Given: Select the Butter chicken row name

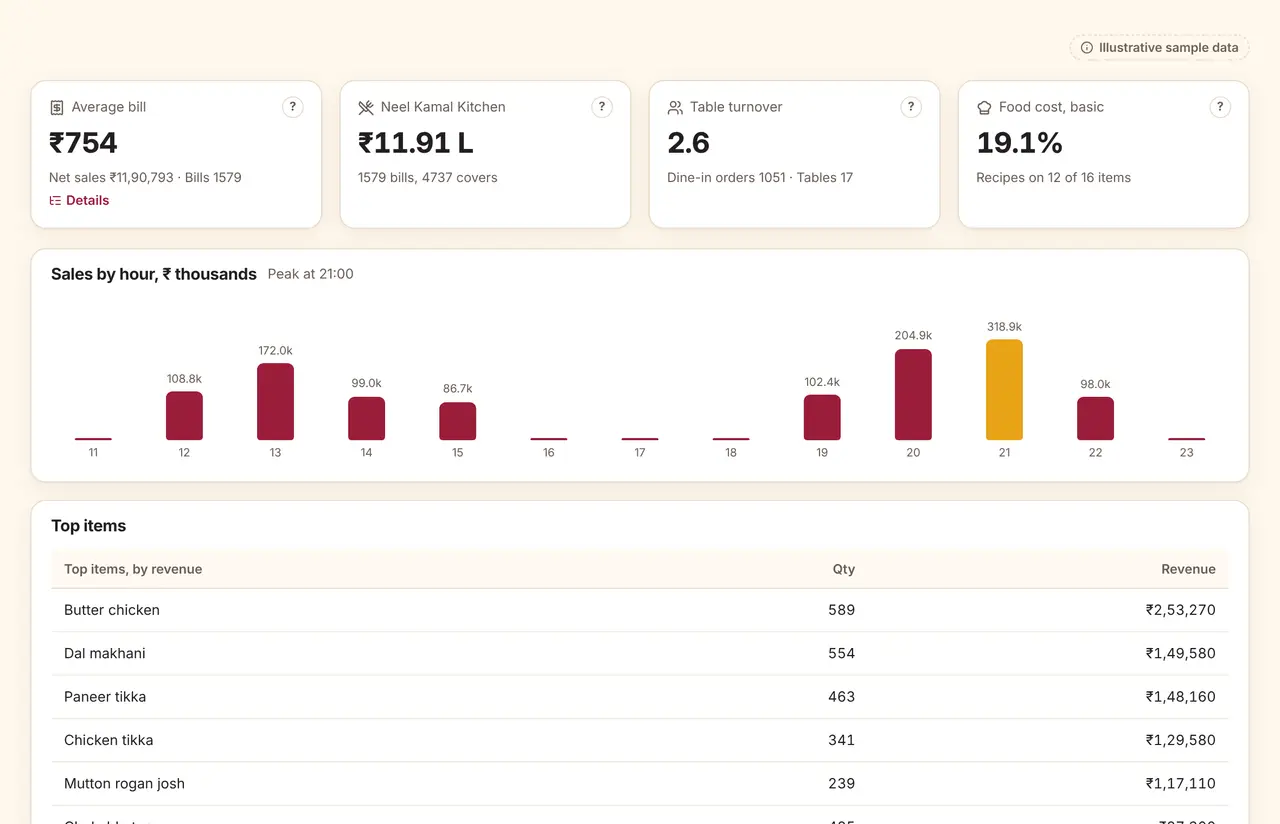Looking at the screenshot, I should click(112, 610).
